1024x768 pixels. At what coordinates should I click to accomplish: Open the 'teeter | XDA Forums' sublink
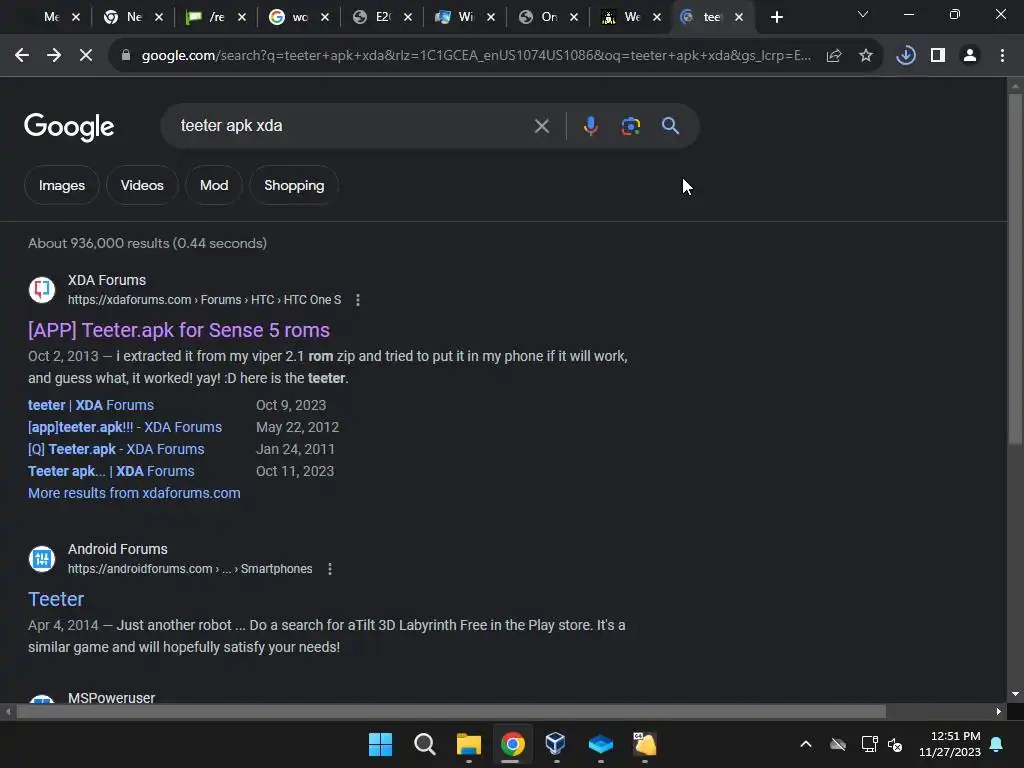(91, 405)
